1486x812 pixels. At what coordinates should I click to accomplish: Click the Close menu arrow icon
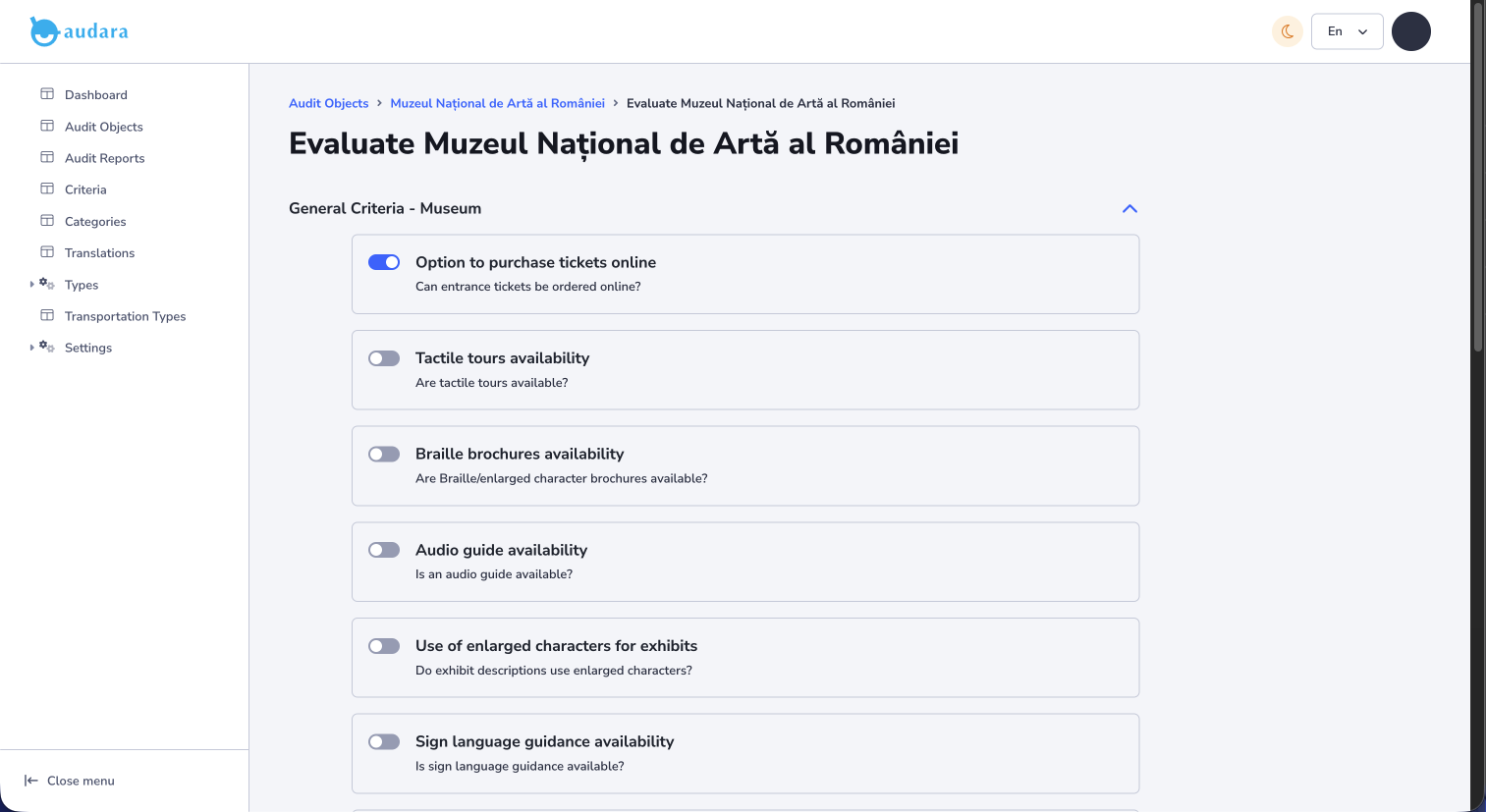pyautogui.click(x=30, y=781)
